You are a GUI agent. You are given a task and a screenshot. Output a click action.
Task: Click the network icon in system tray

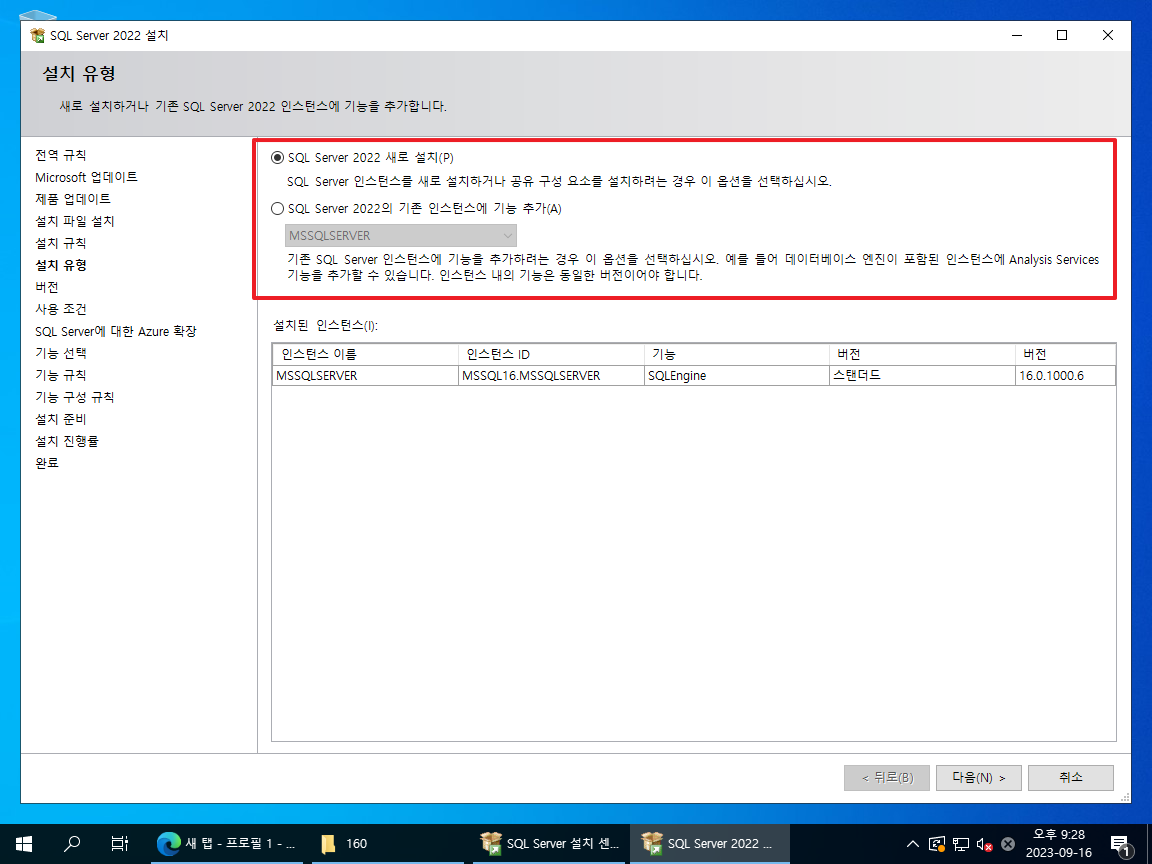click(x=960, y=843)
